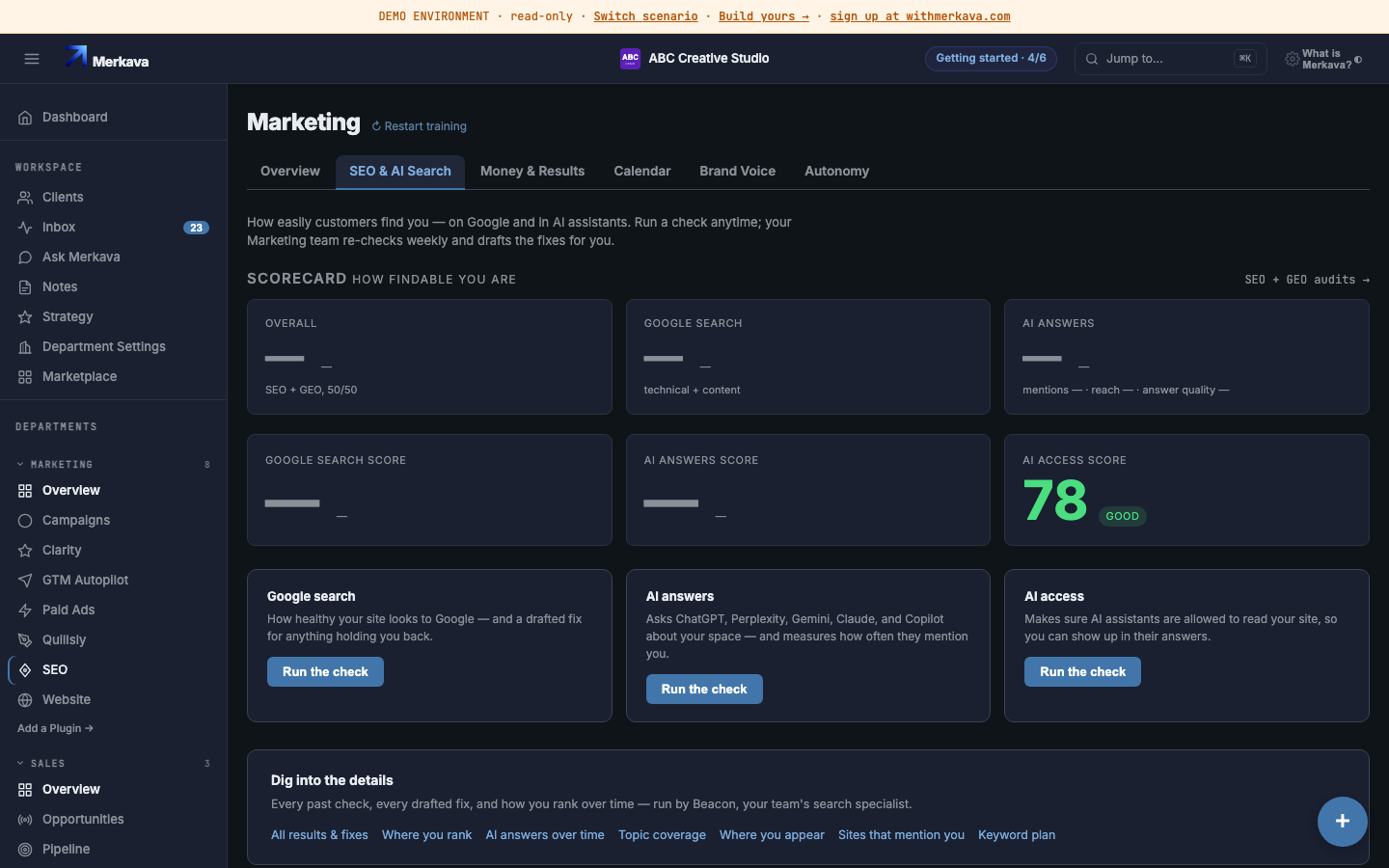Screen dimensions: 1389x868
Task: Open Clarity under Marketing
Action: click(114, 551)
